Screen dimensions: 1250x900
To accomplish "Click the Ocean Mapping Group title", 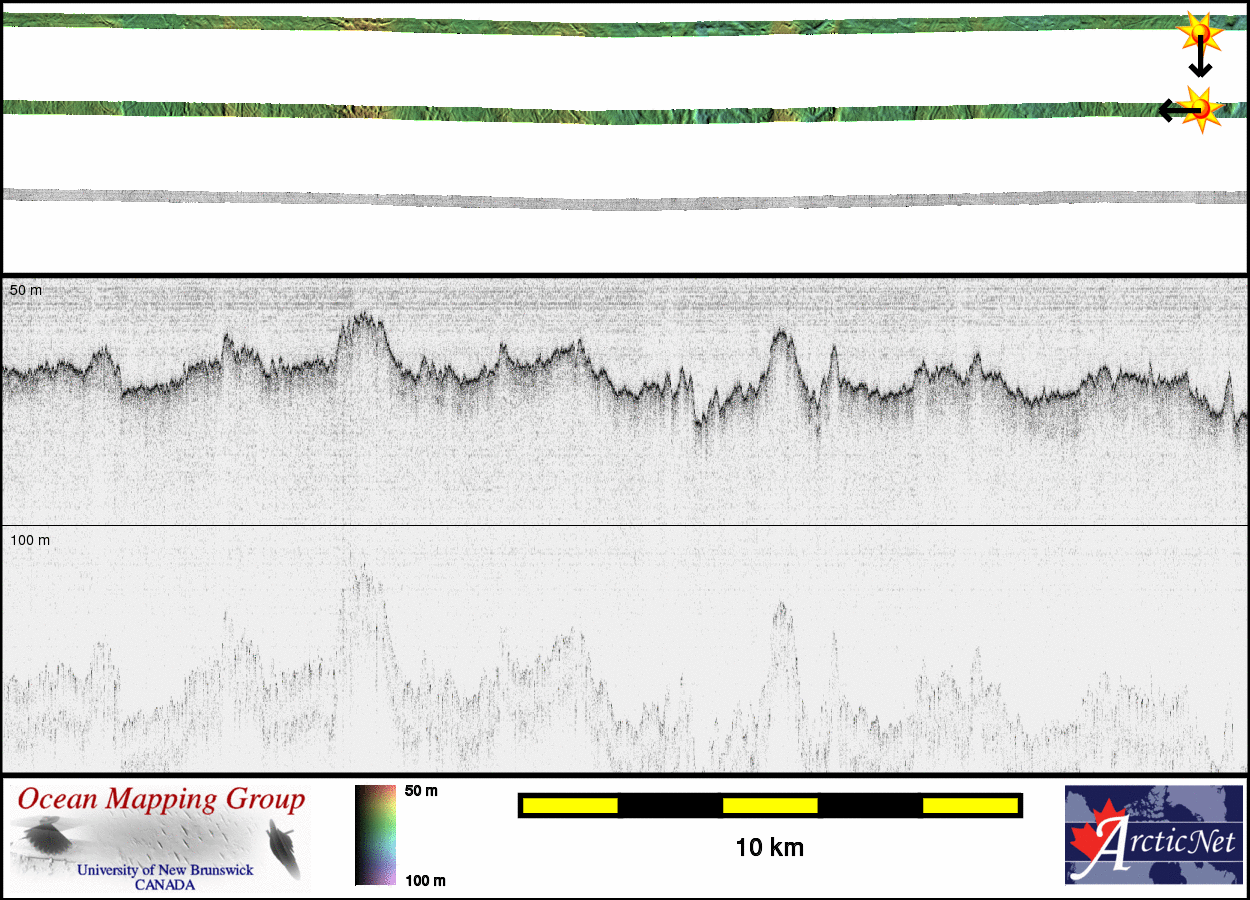I will (x=161, y=800).
